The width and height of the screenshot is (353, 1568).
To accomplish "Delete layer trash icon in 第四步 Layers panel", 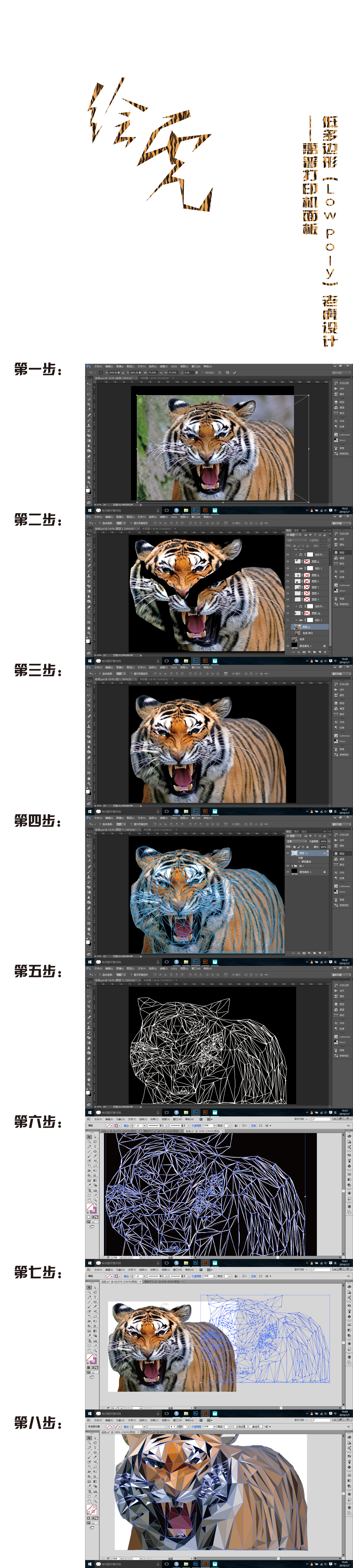I will [325, 953].
